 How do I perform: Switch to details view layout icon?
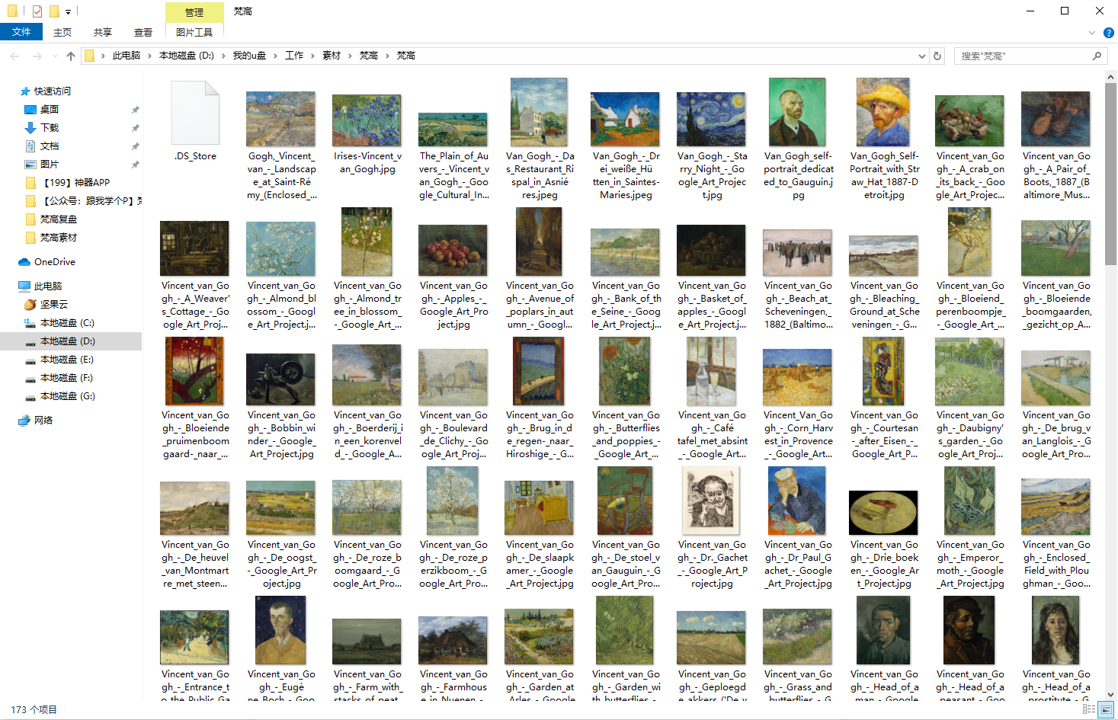pos(1088,709)
